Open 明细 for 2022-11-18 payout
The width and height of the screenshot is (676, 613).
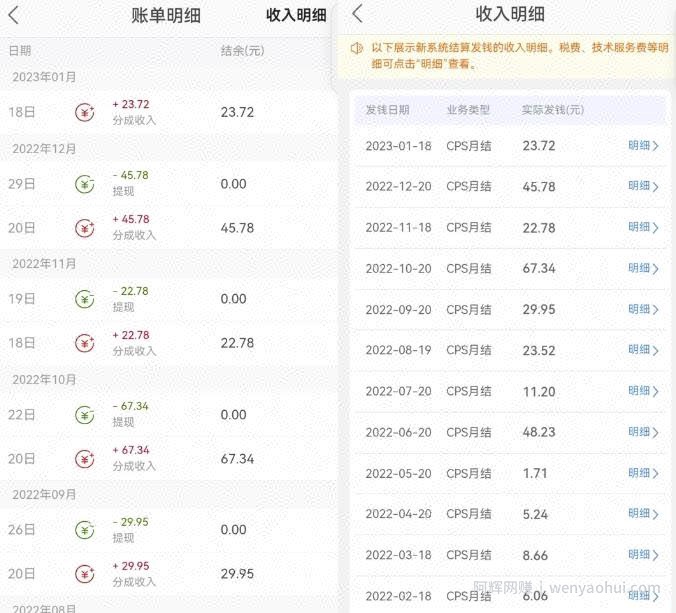click(x=643, y=227)
